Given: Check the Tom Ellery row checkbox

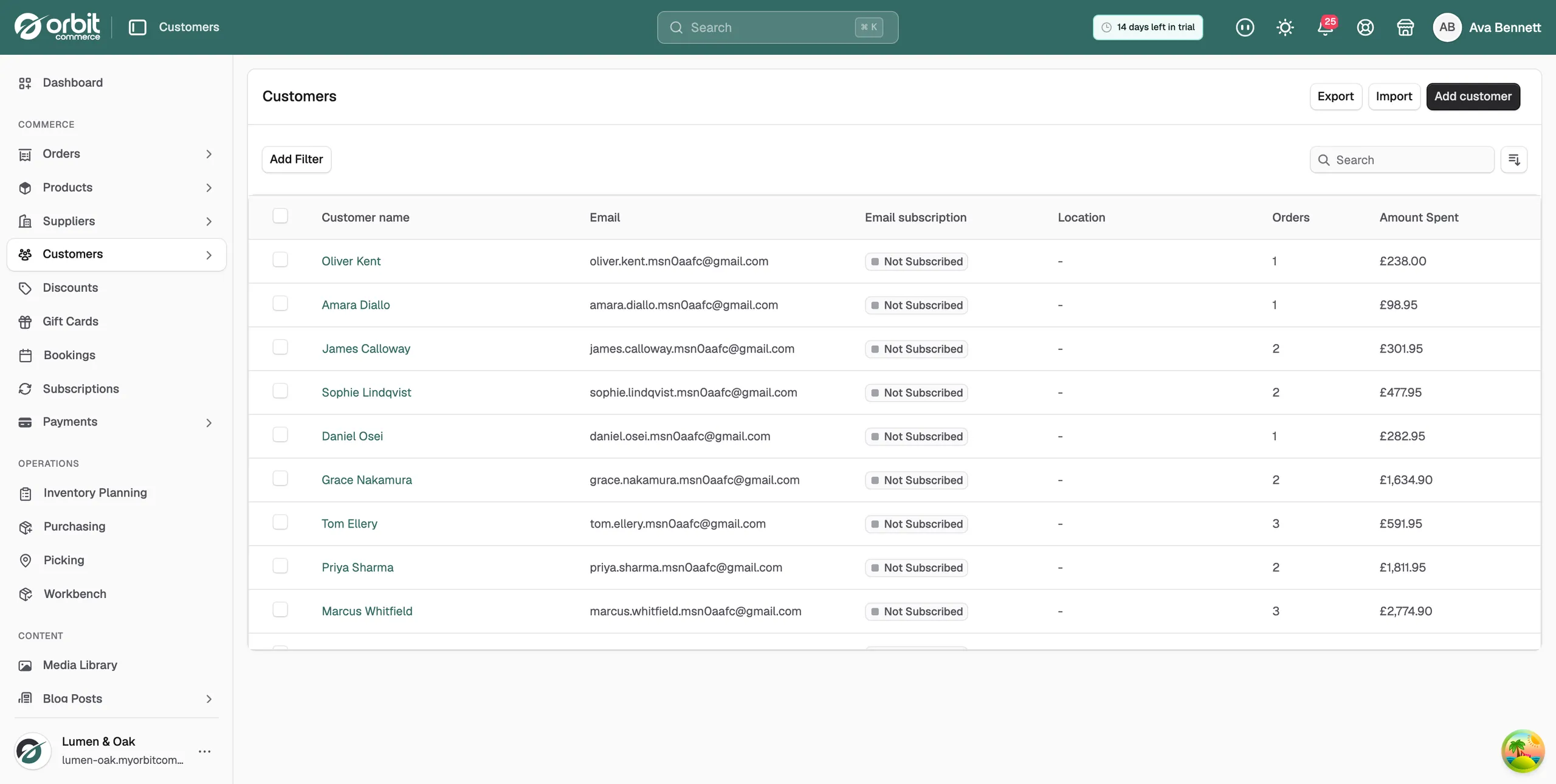Looking at the screenshot, I should [x=280, y=522].
